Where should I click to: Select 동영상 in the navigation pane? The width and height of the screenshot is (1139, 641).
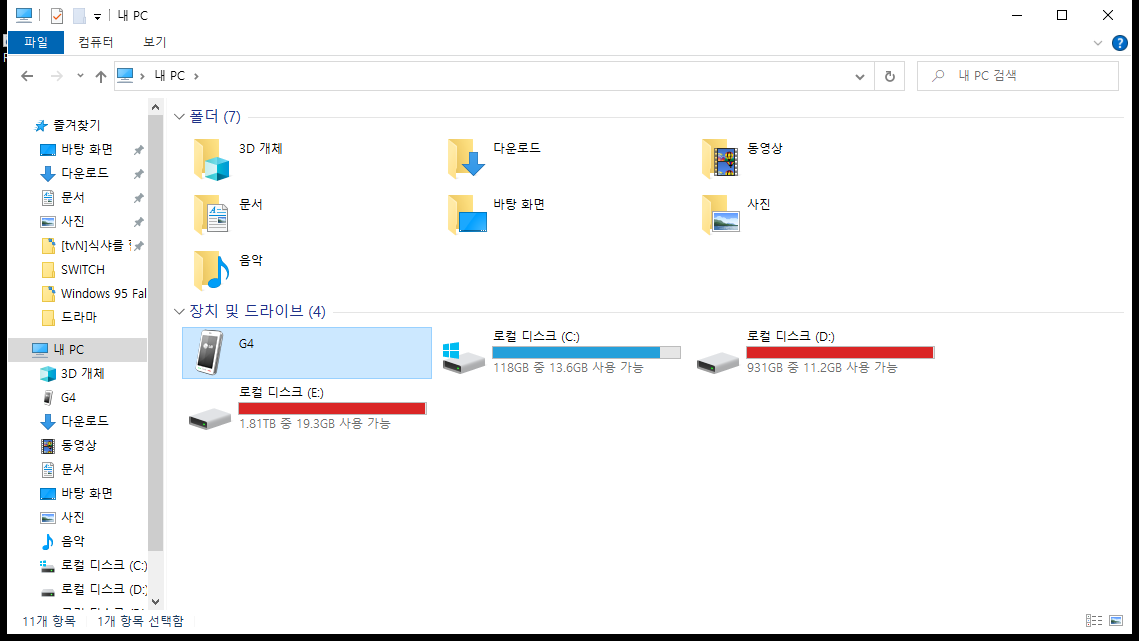pos(78,445)
